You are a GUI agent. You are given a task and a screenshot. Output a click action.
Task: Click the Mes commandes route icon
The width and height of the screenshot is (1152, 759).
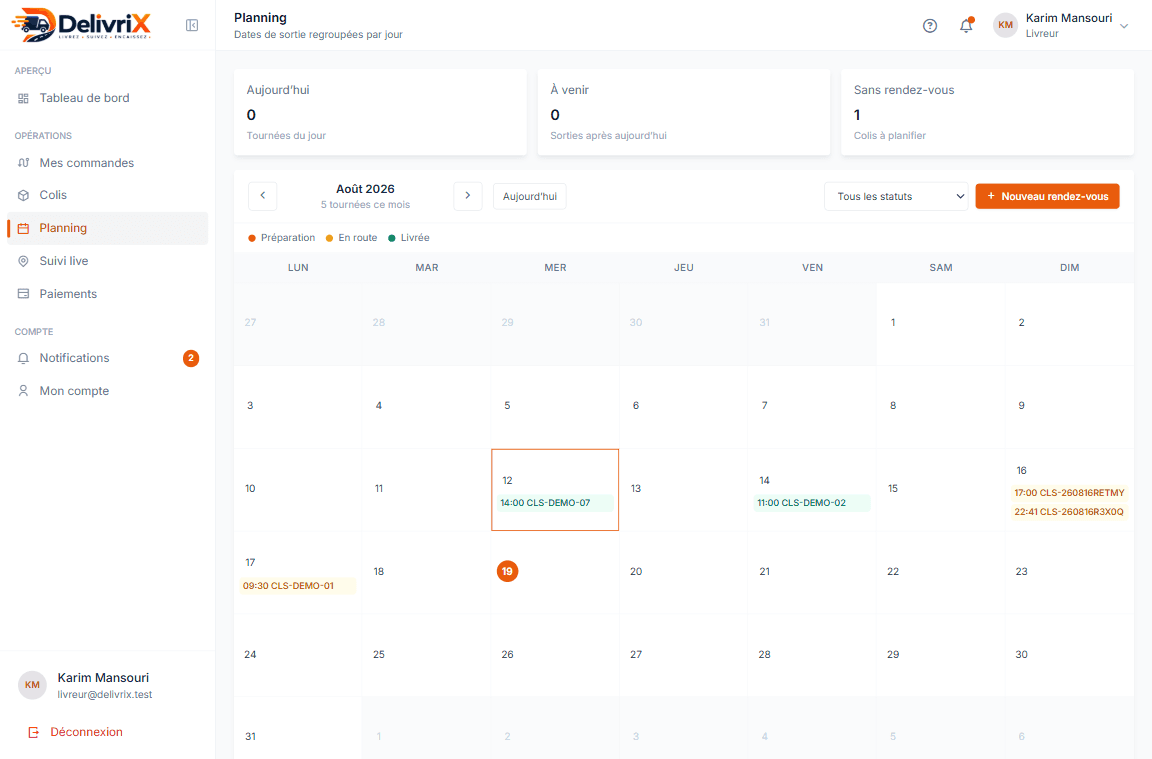(x=24, y=163)
